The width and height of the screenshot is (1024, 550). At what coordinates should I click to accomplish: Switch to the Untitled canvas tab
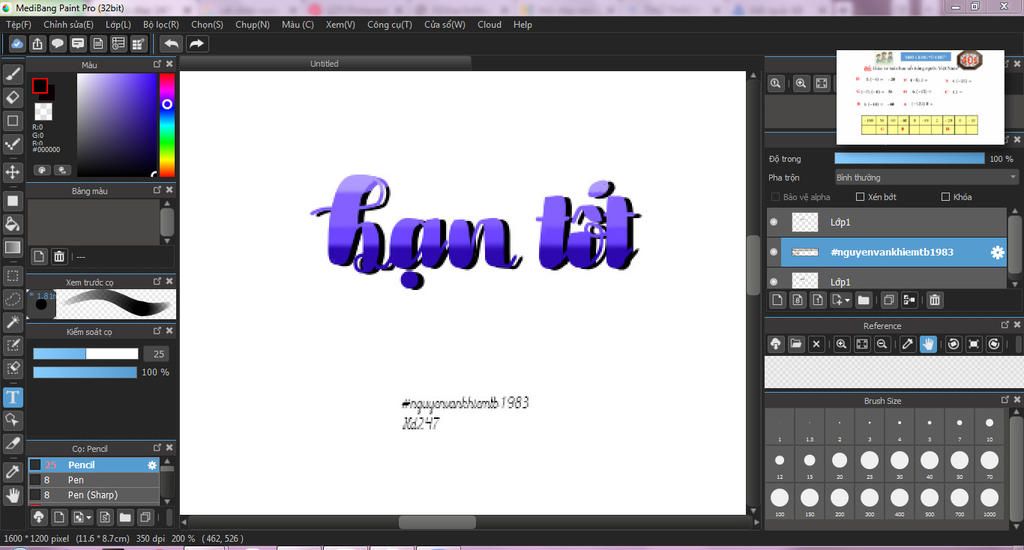click(x=325, y=63)
